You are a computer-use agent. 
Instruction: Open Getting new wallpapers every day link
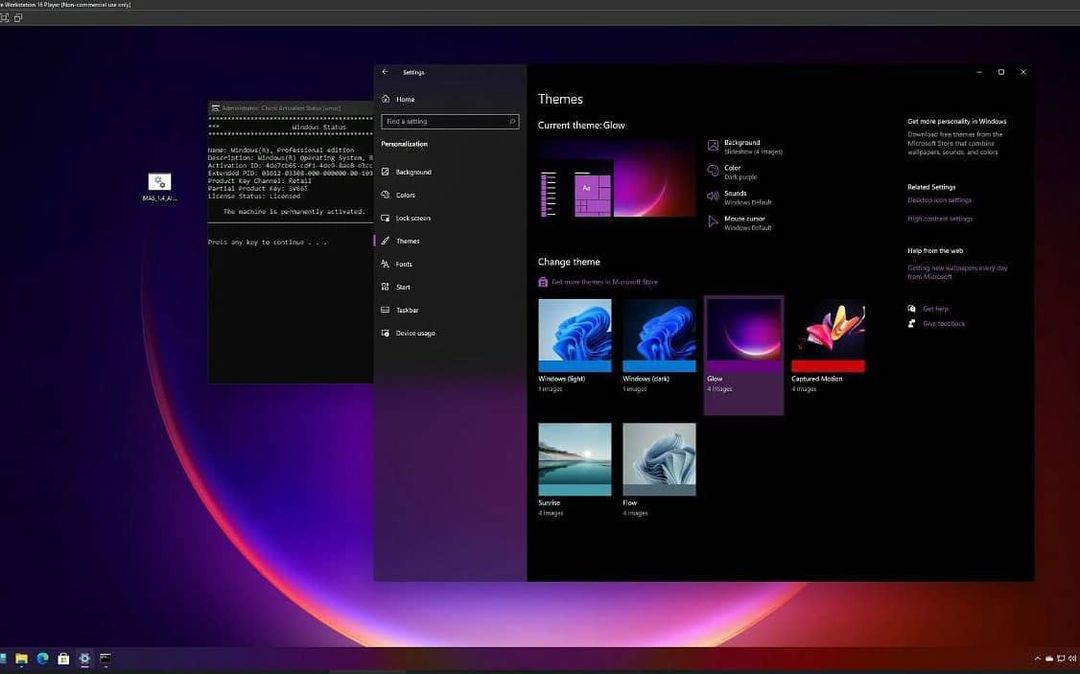click(957, 272)
